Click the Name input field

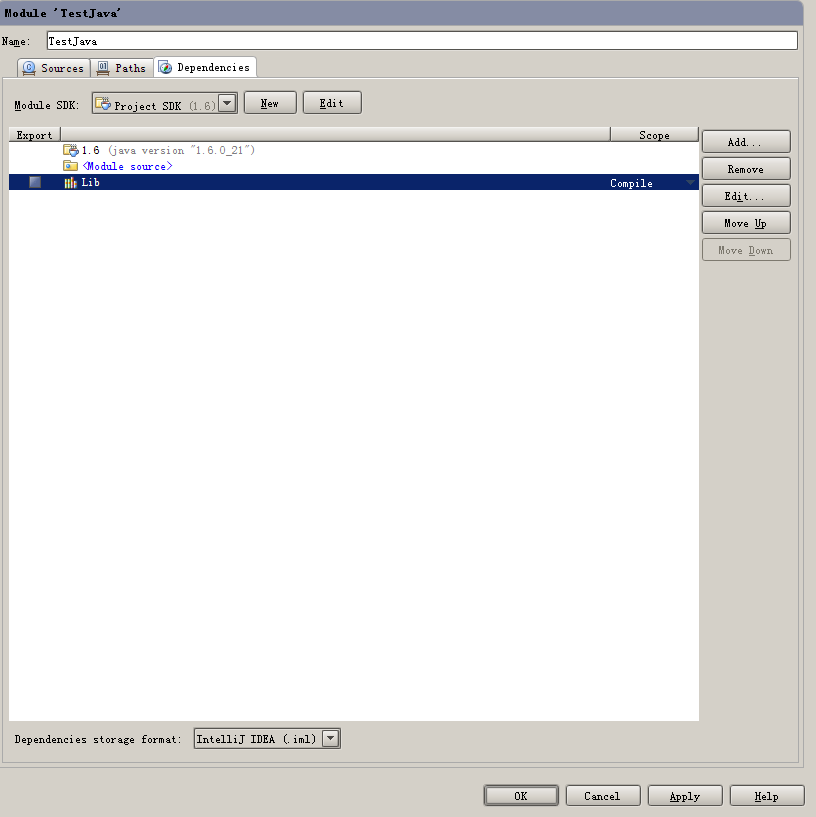(422, 41)
